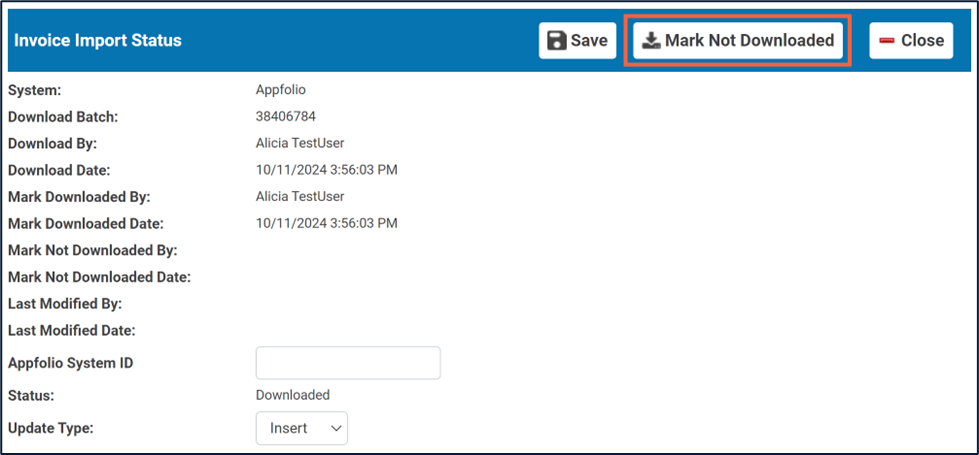Click the Mark Downloaded Date: label
Viewport: 979px width, 455px height.
pyautogui.click(x=86, y=223)
